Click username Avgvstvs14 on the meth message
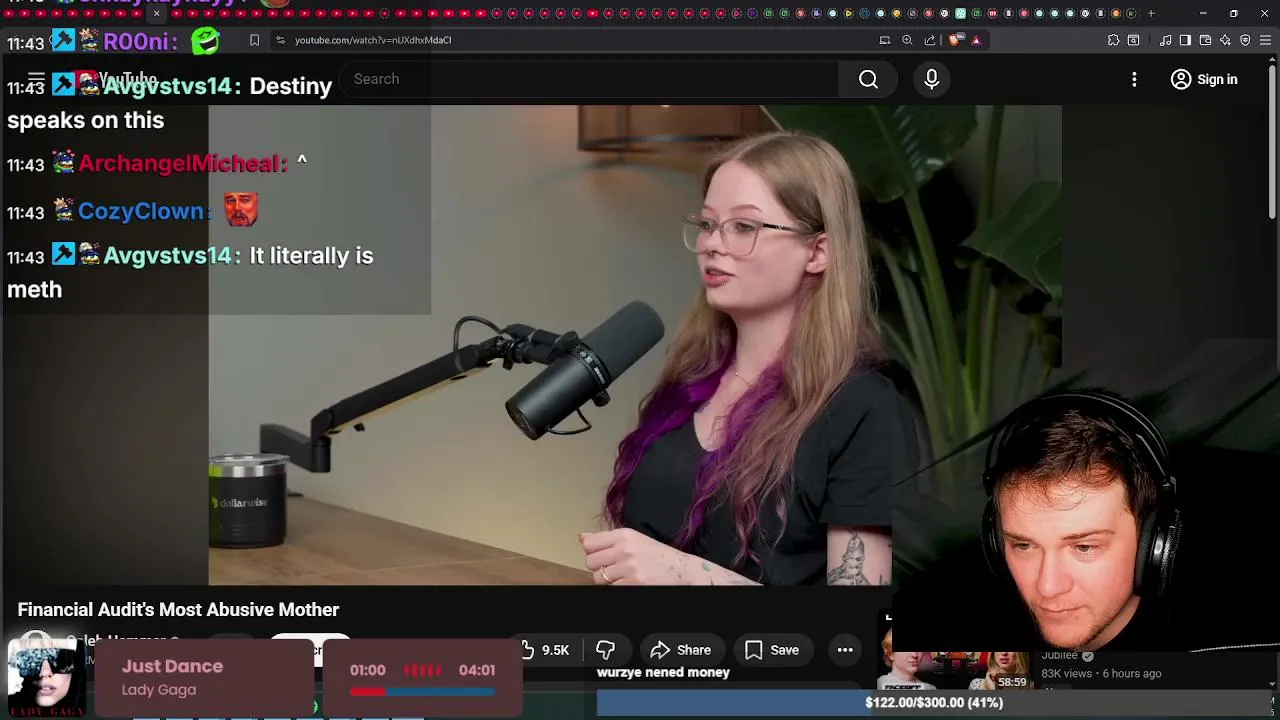This screenshot has height=720, width=1280. [x=167, y=255]
